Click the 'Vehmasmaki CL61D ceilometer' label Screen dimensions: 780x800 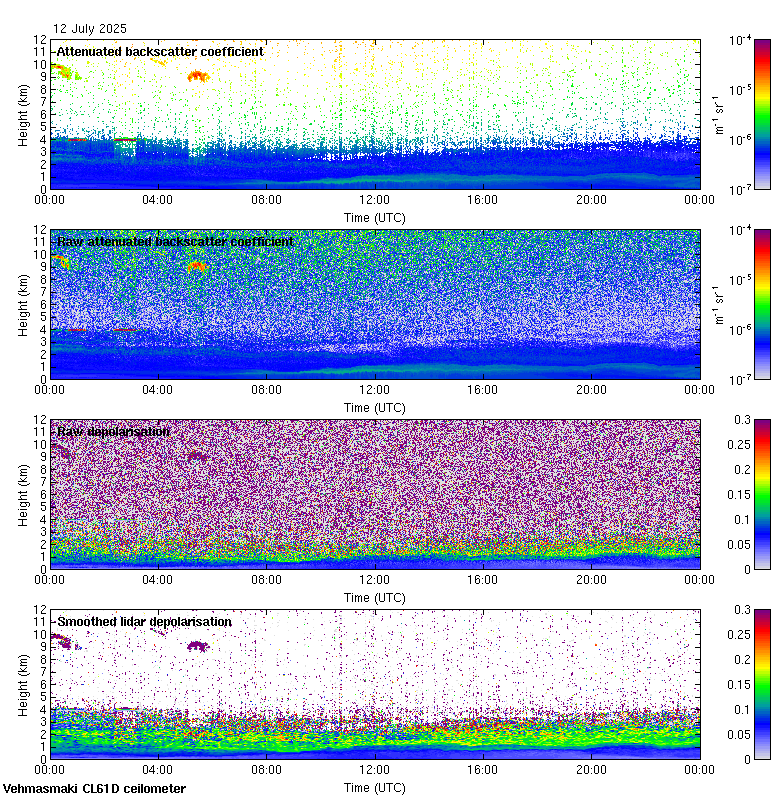point(94,789)
